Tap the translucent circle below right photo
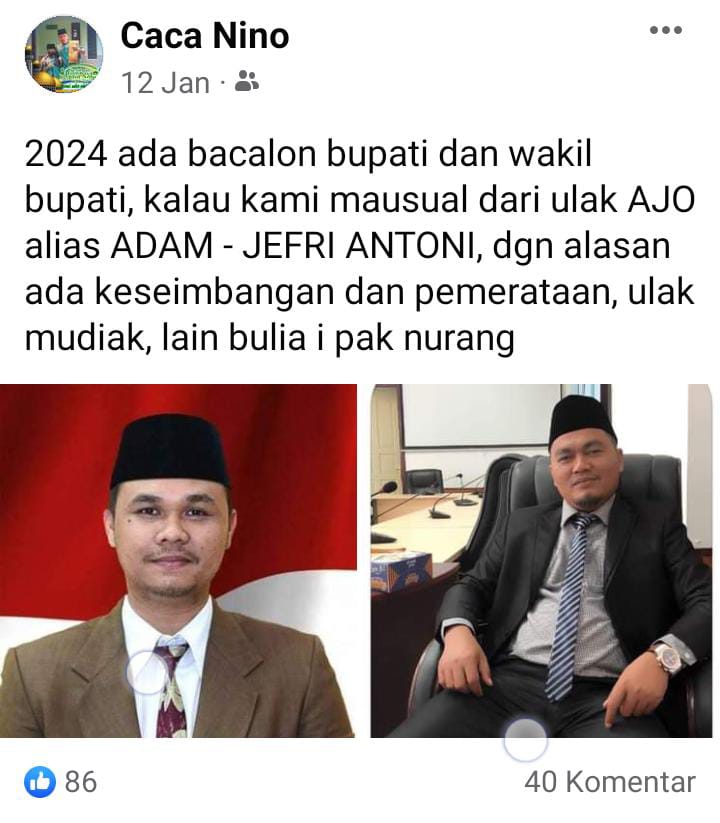The height and width of the screenshot is (823, 720). click(525, 740)
